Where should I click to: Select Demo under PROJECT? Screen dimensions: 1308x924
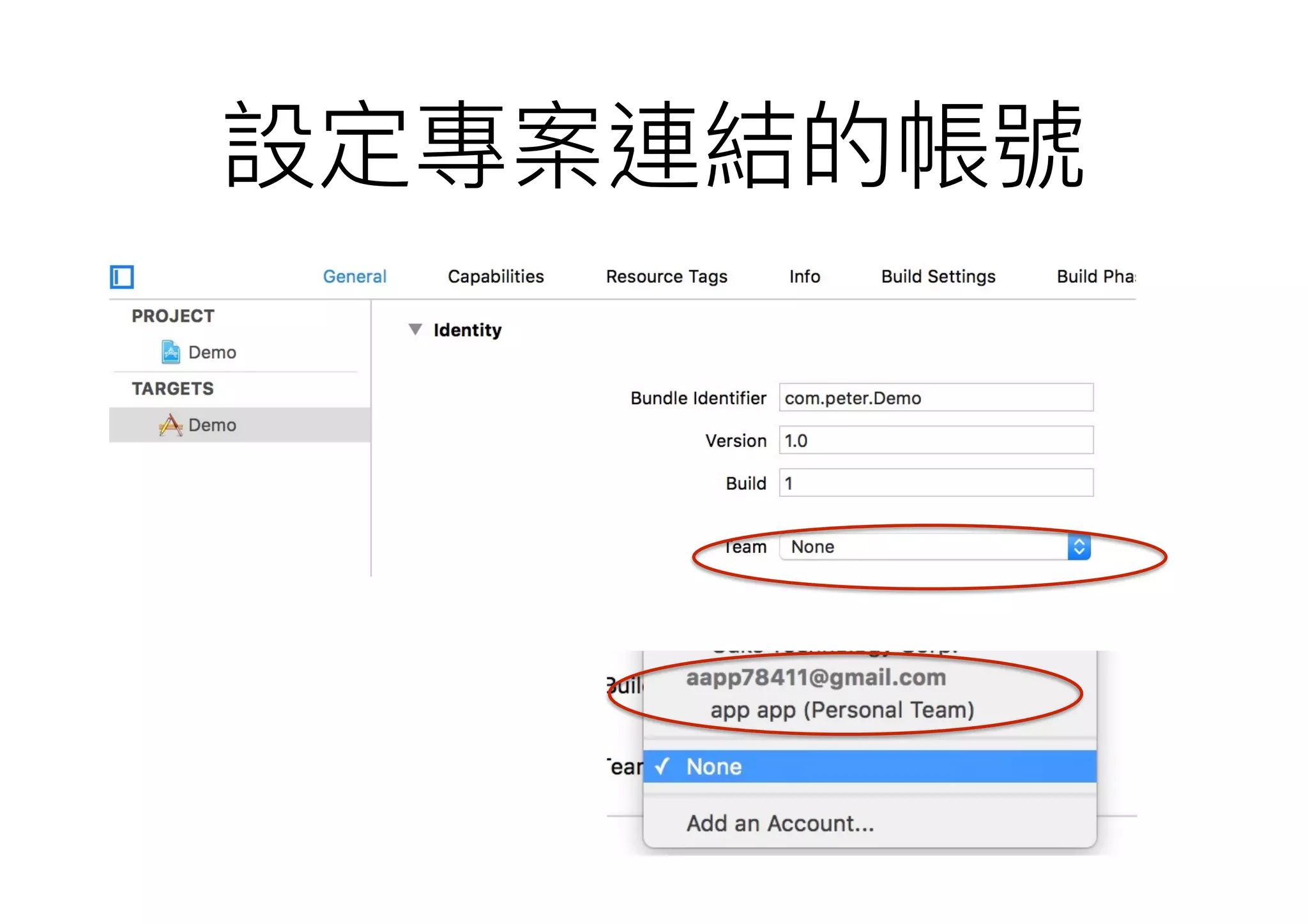pos(212,352)
